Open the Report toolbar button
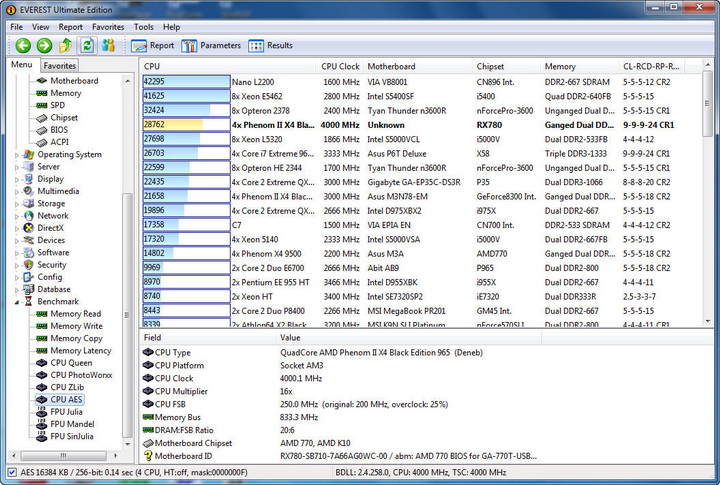 [153, 45]
